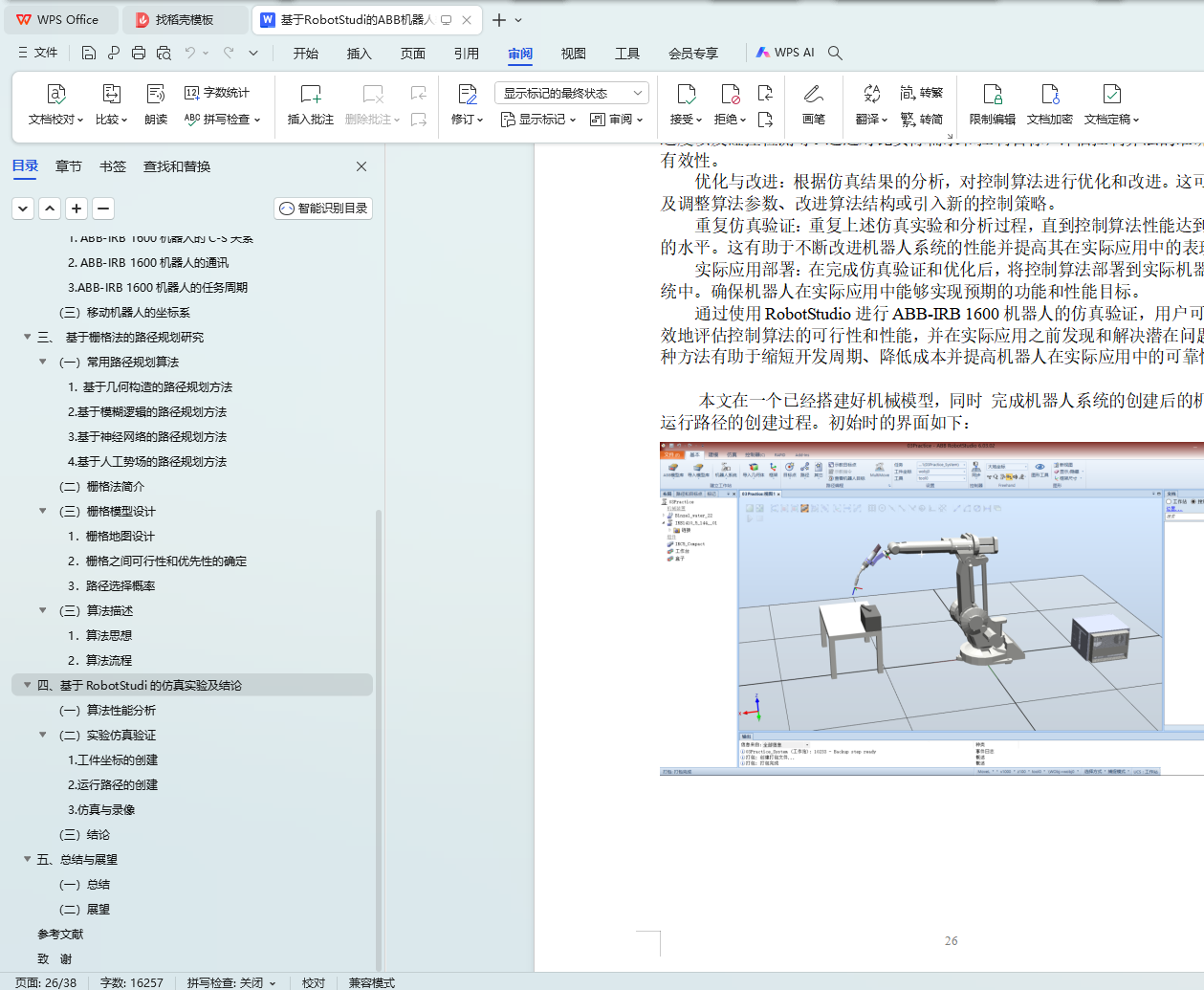
Task: Go to 参考文献 heading
Action: (60, 934)
